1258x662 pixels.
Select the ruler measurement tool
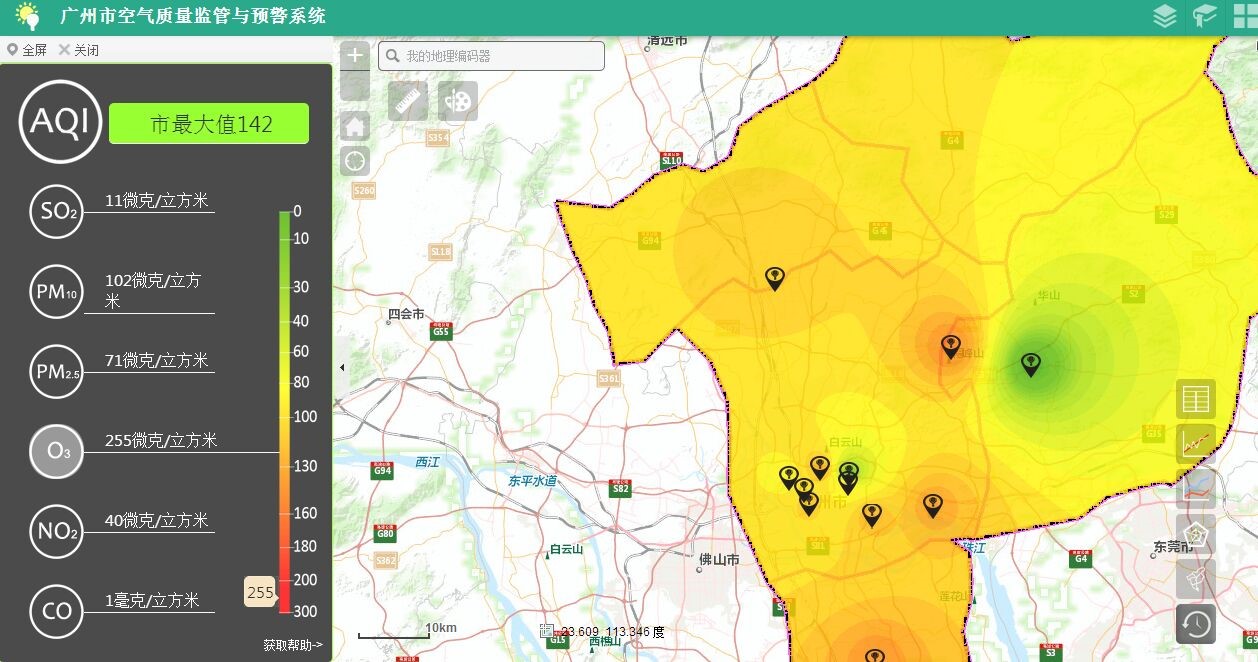(x=408, y=101)
